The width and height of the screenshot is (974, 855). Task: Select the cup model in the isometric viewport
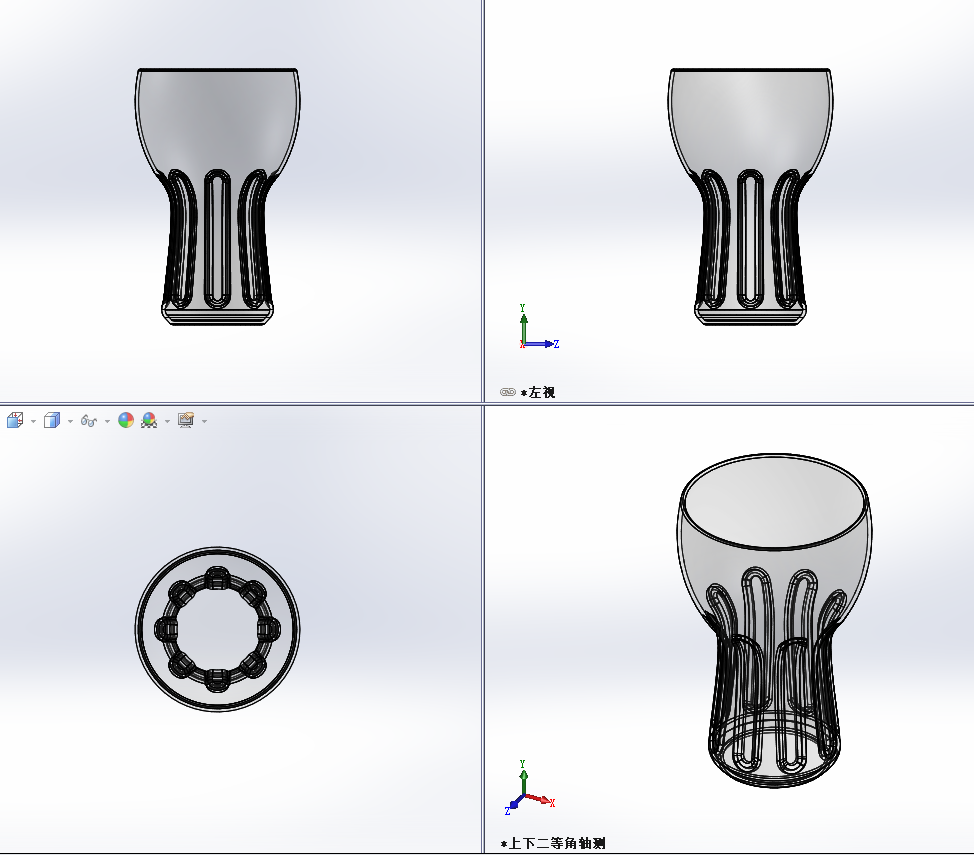pyautogui.click(x=774, y=621)
